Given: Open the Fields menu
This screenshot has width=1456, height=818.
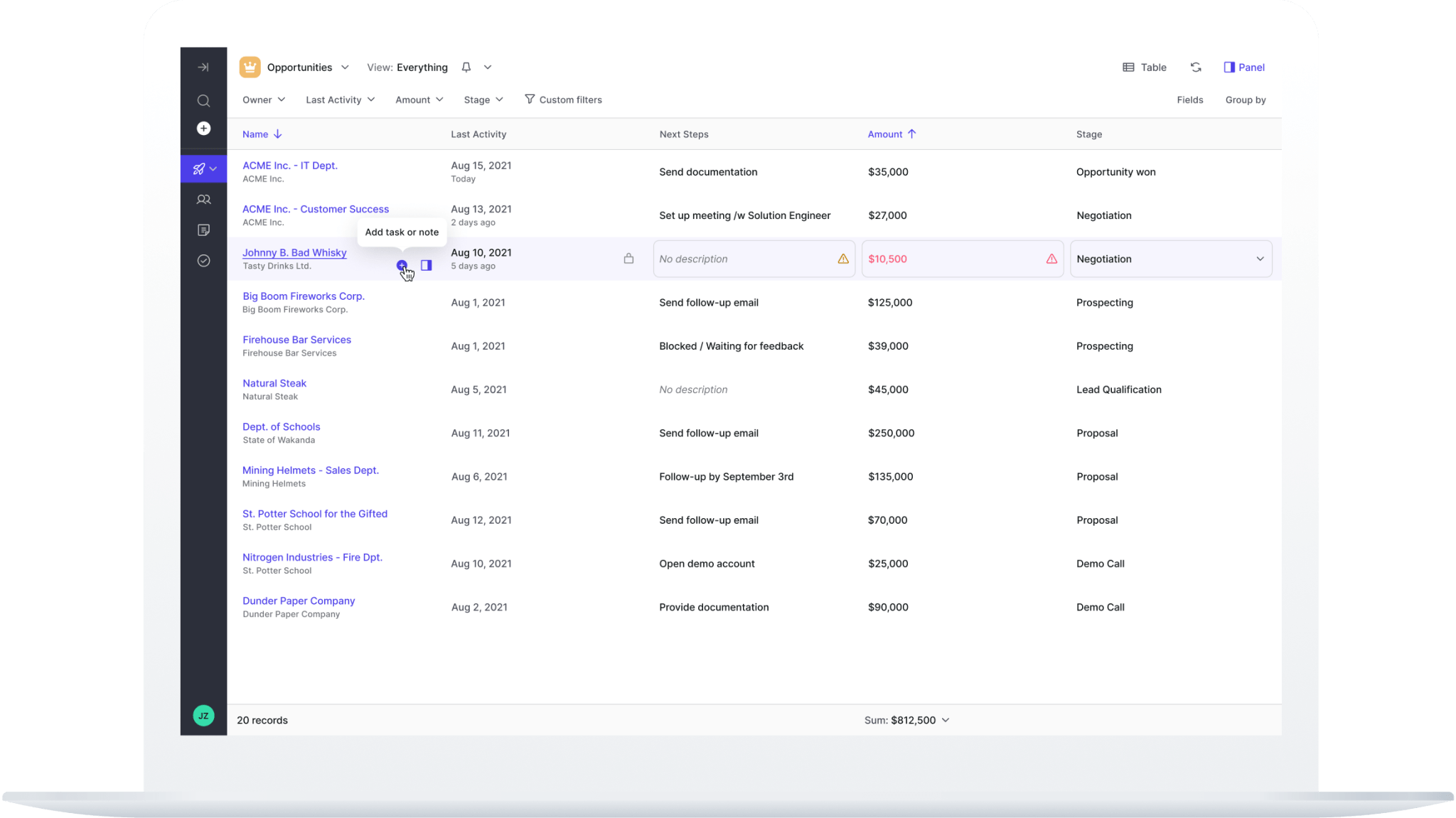Looking at the screenshot, I should 1189,99.
